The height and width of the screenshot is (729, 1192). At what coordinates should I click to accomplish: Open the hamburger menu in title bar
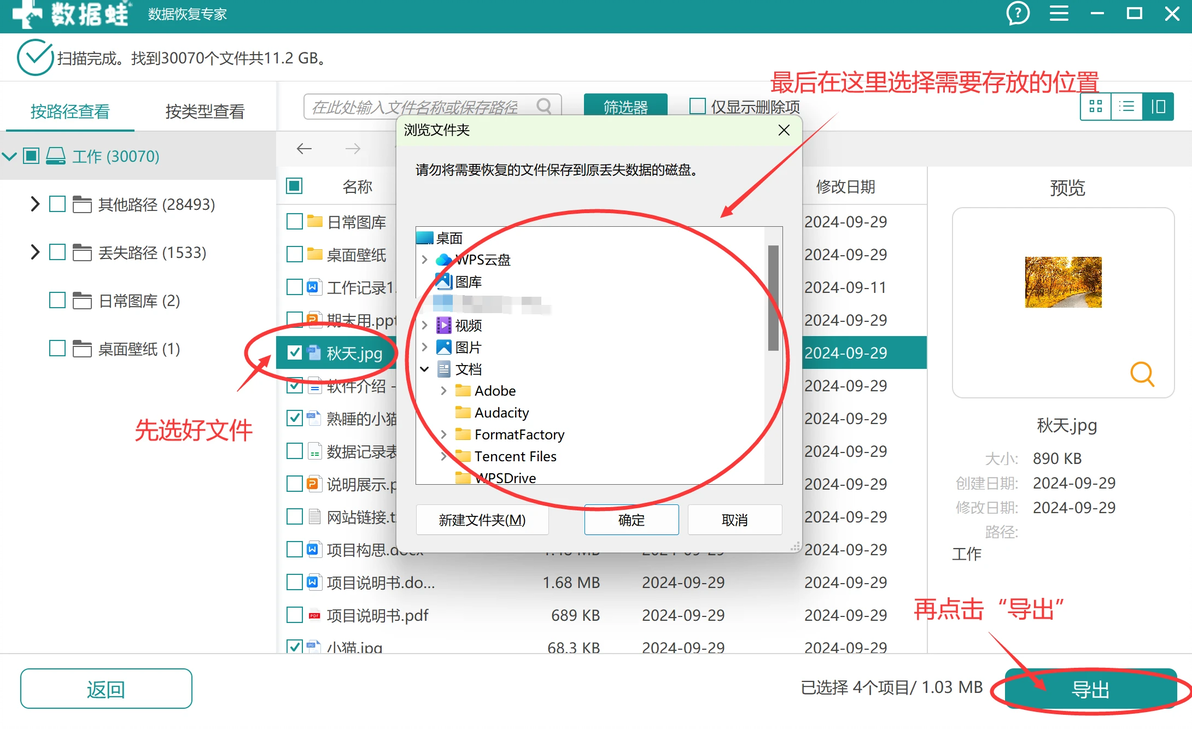tap(1058, 13)
